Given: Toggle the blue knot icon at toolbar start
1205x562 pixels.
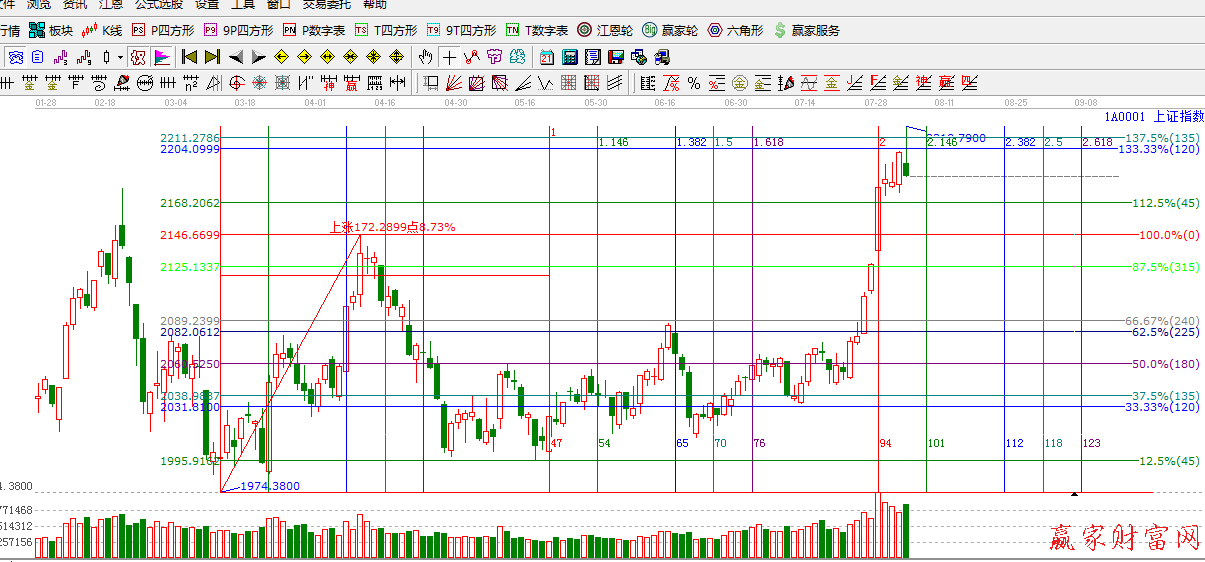Looking at the screenshot, I should pyautogui.click(x=16, y=57).
